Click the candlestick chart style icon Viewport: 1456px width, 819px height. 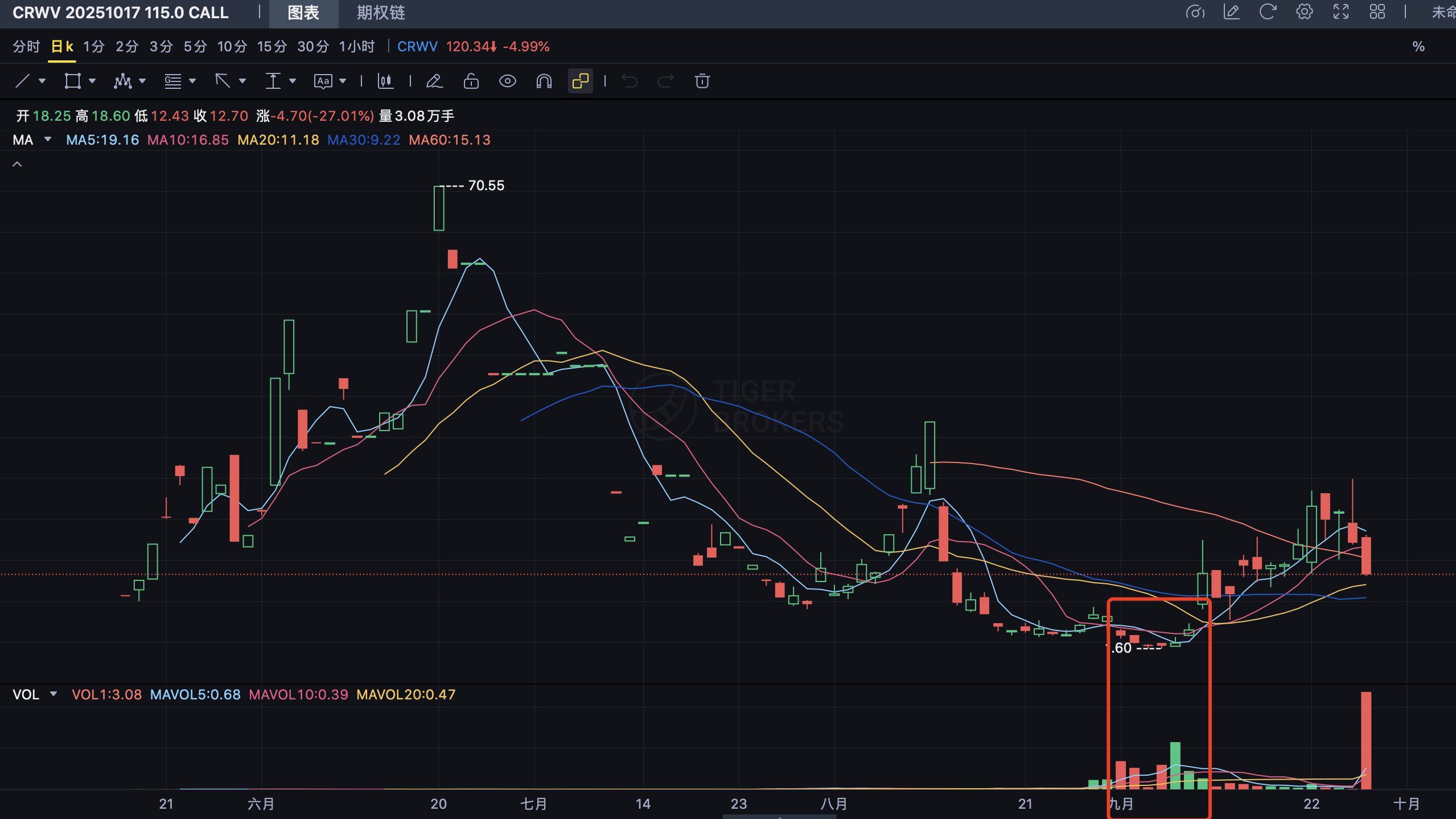[x=385, y=81]
